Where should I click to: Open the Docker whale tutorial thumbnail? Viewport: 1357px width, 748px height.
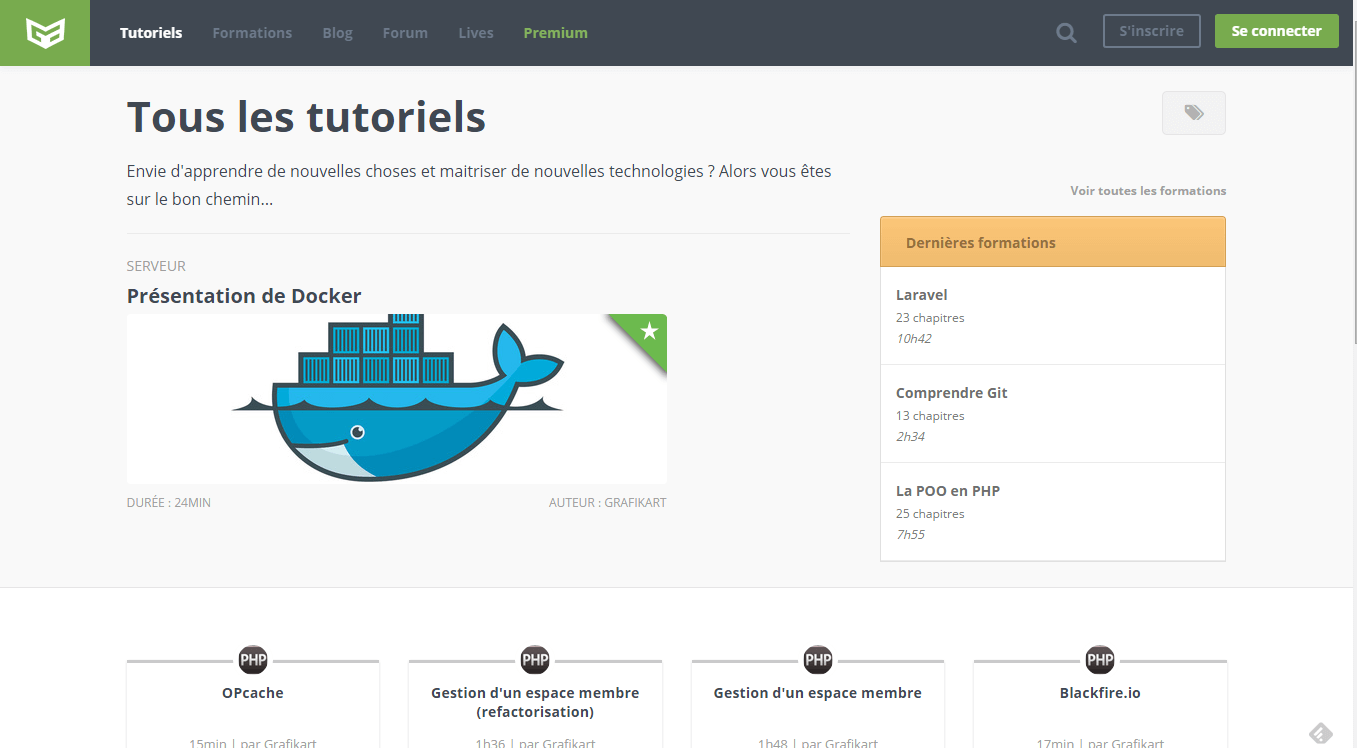coord(396,399)
